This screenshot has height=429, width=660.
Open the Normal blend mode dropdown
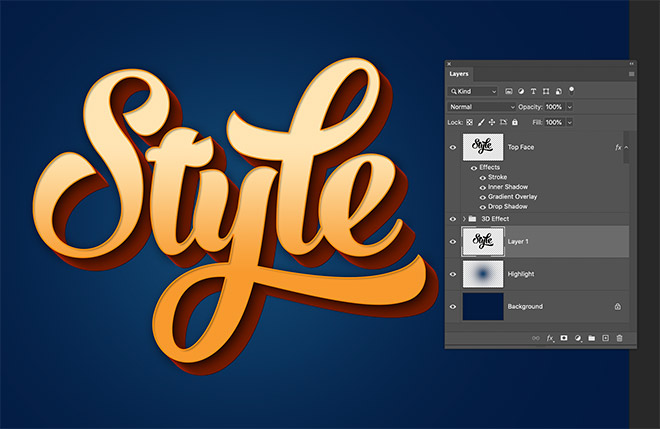[482, 106]
